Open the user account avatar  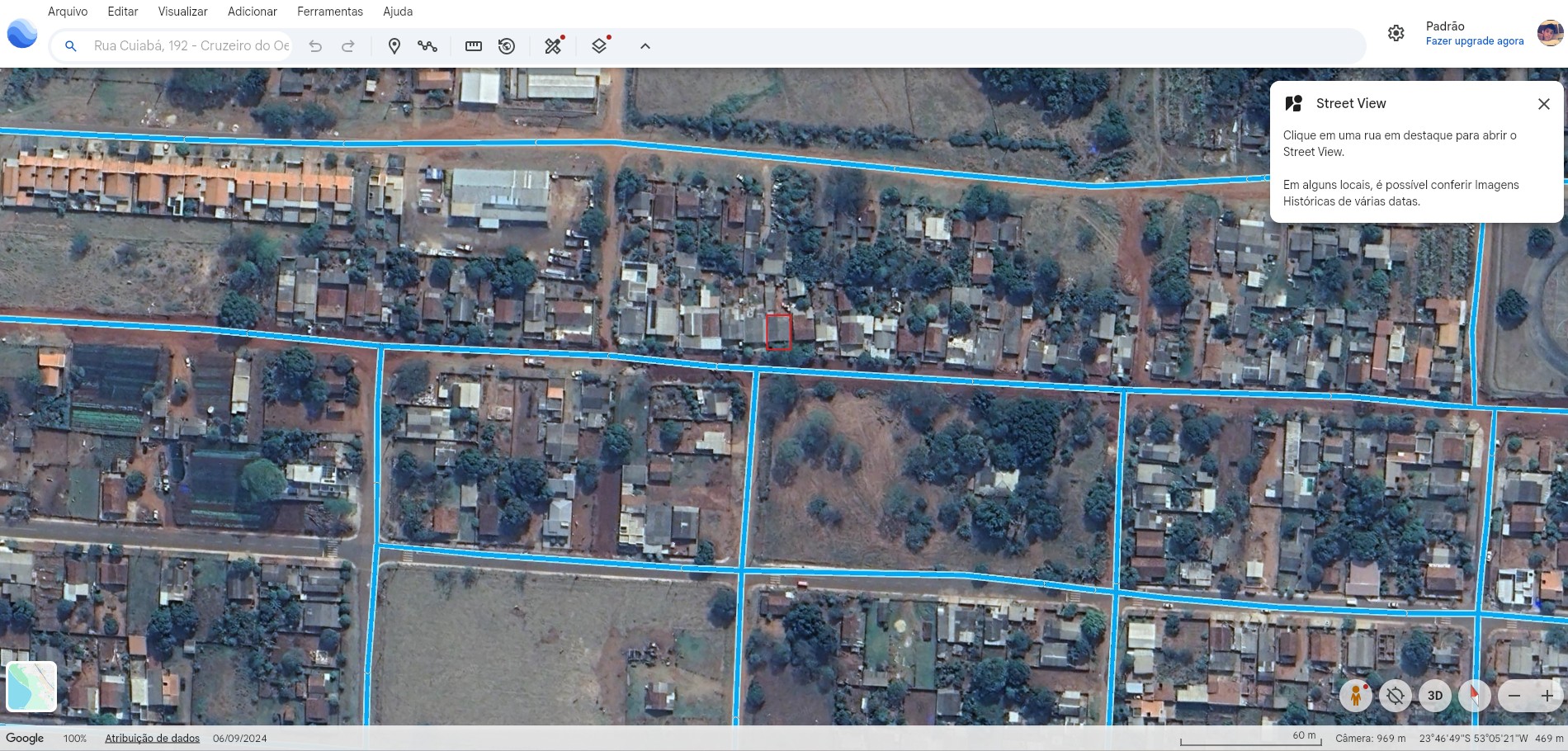(1550, 33)
